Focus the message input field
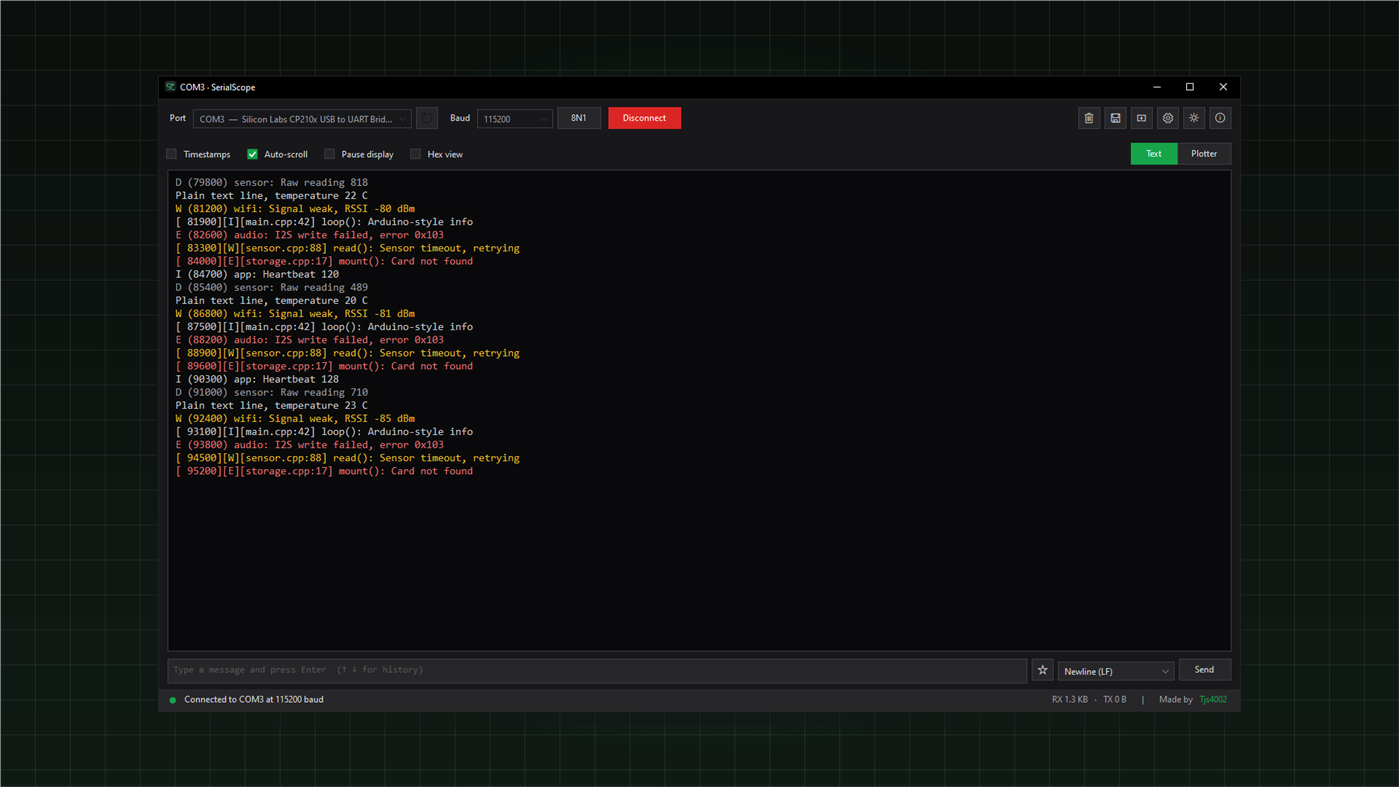The width and height of the screenshot is (1399, 787). point(597,670)
